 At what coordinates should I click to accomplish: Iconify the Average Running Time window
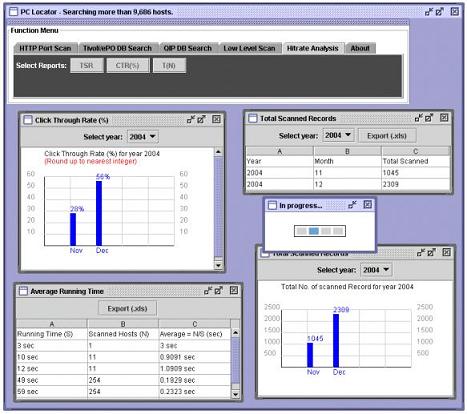click(208, 291)
